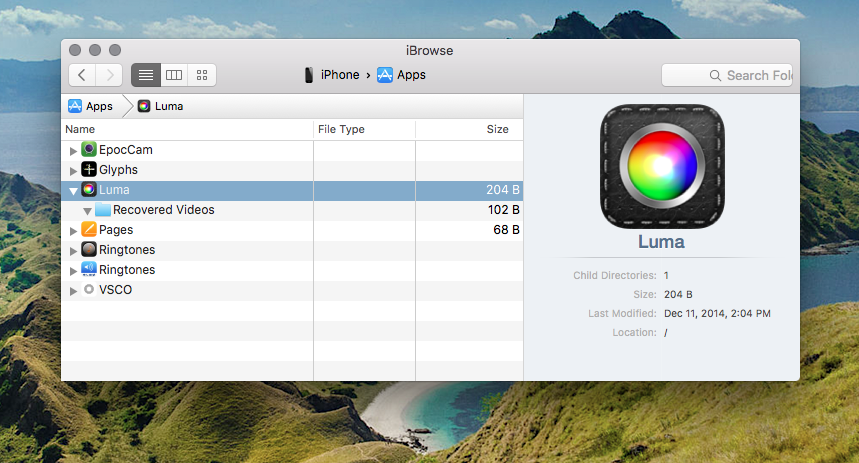Click the Last Modified date Dec 11, 2014

click(x=717, y=313)
